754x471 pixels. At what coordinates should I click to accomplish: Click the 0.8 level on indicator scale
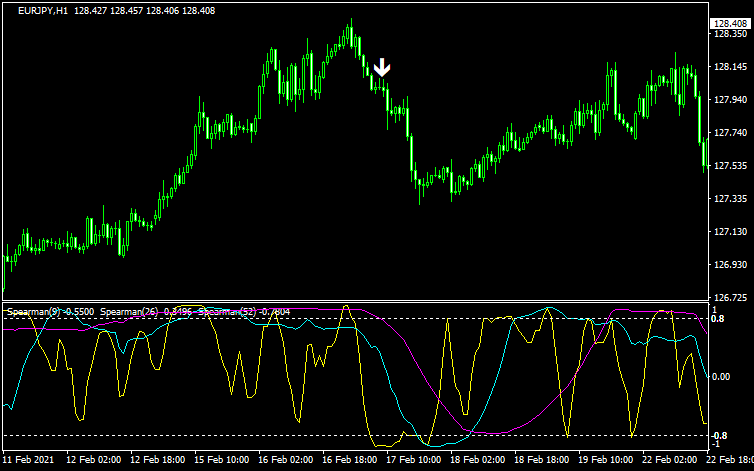pos(716,319)
